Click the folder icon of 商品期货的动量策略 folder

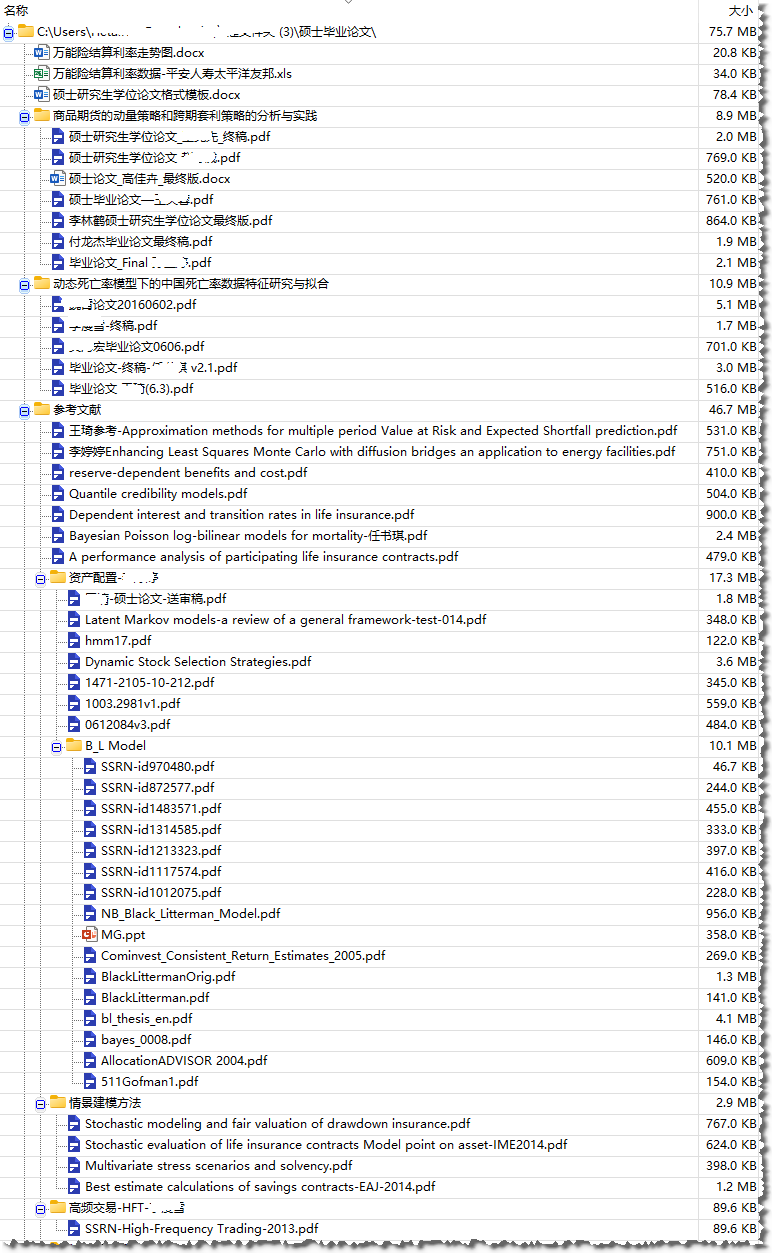click(42, 115)
